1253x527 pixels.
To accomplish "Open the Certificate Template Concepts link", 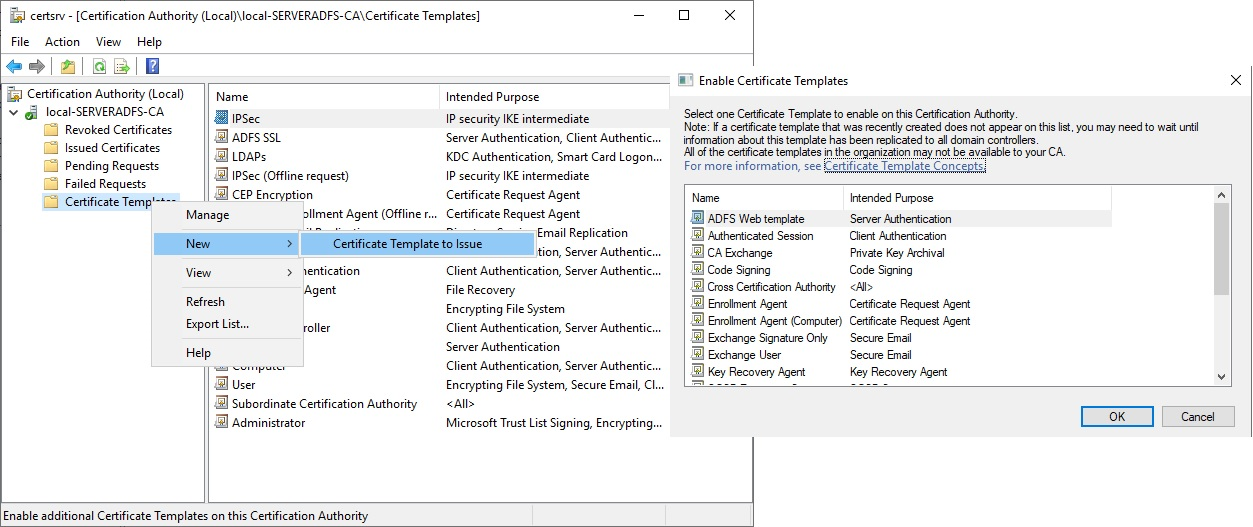I will click(904, 166).
